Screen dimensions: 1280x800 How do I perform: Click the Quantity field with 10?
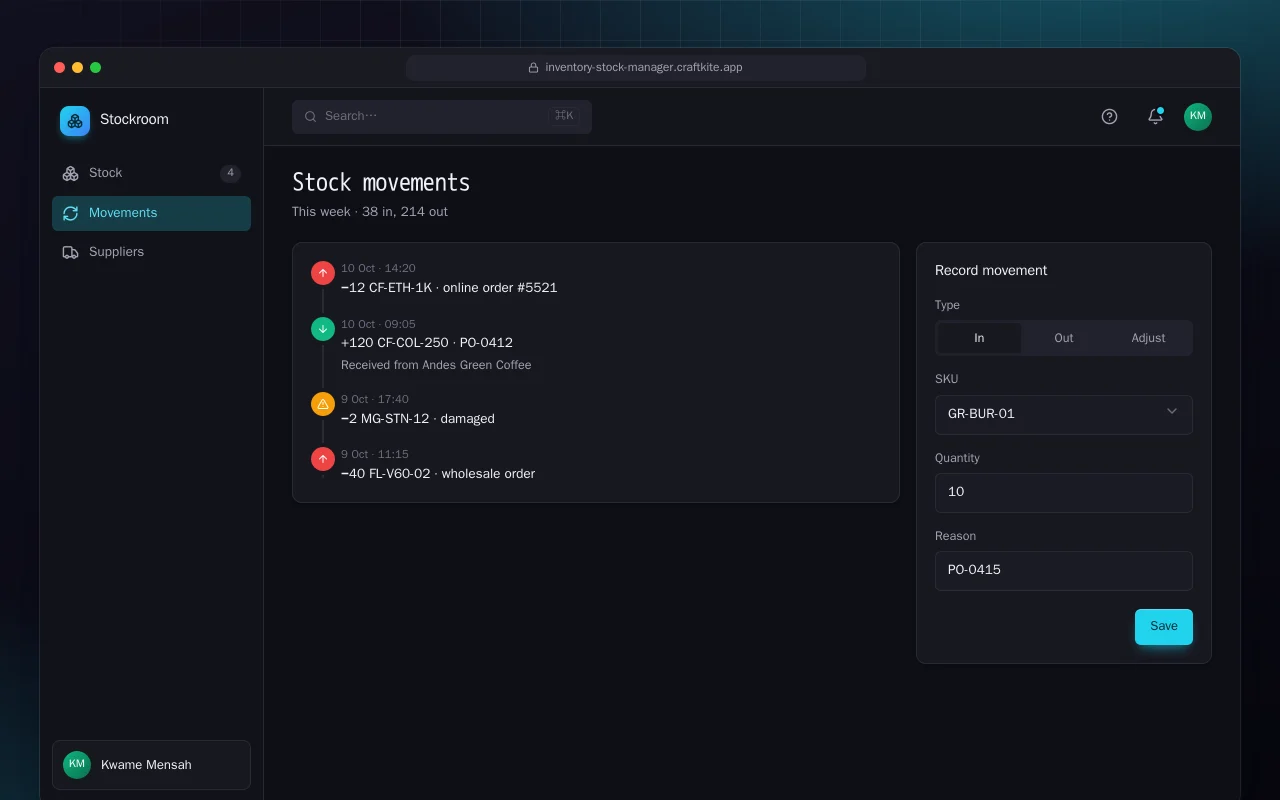1064,492
